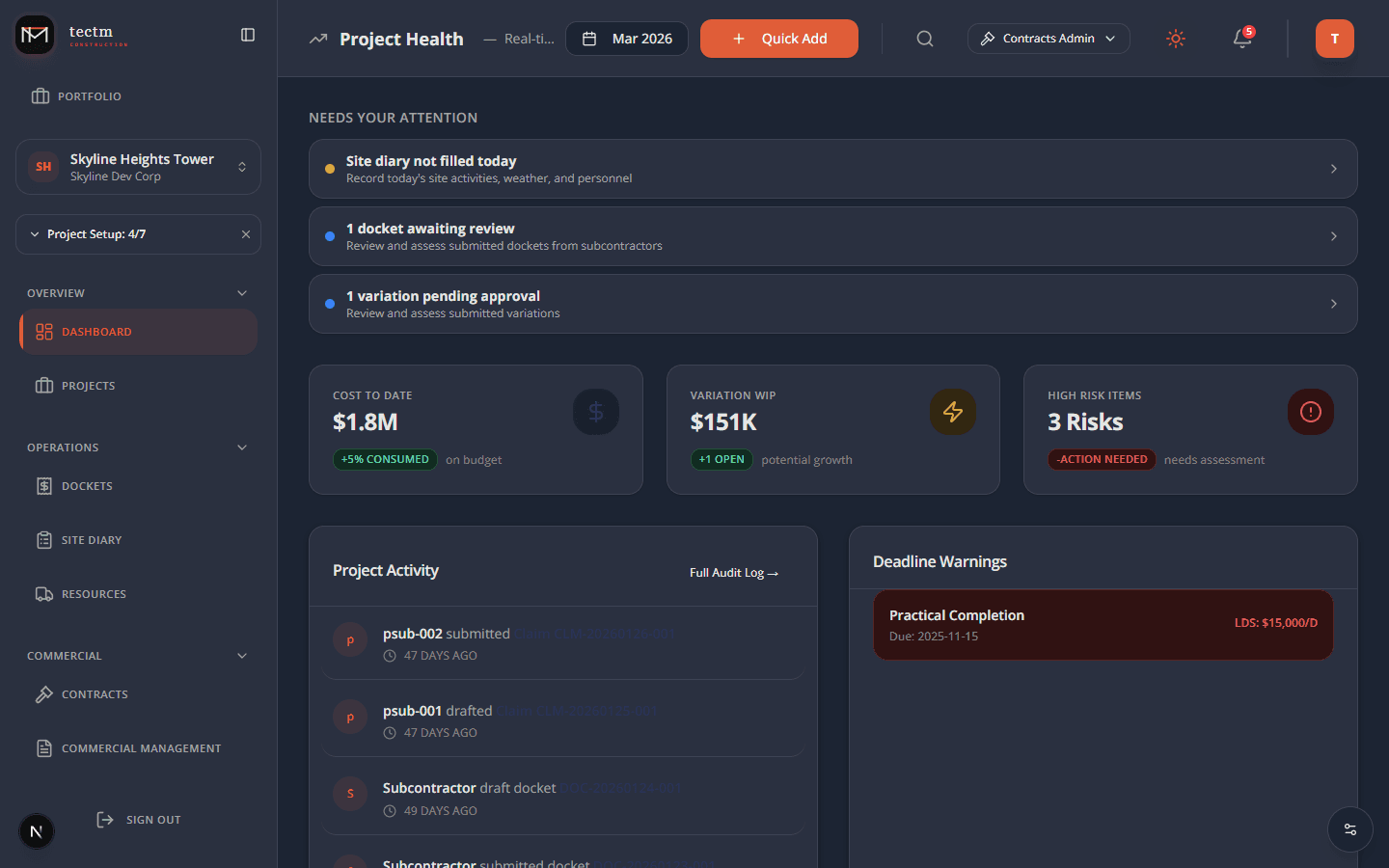Open Commercial Management in the sidebar
1389x868 pixels.
click(x=141, y=747)
